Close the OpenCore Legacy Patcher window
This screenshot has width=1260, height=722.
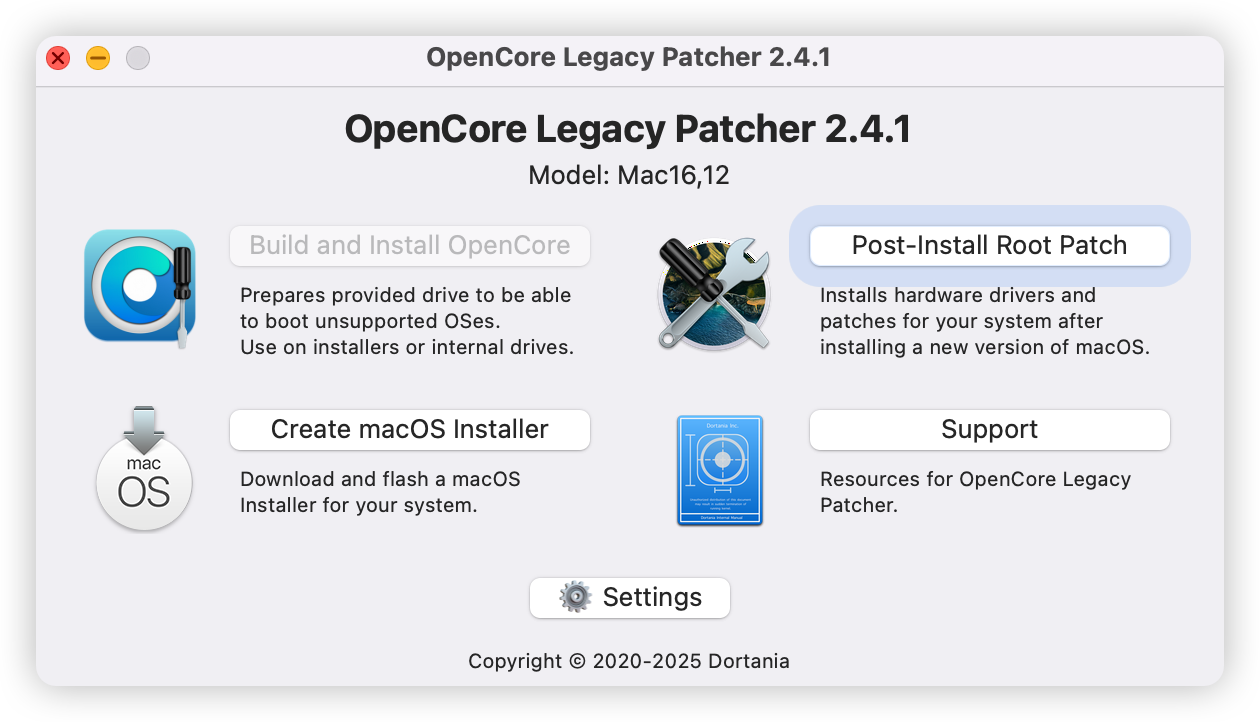pos(59,58)
